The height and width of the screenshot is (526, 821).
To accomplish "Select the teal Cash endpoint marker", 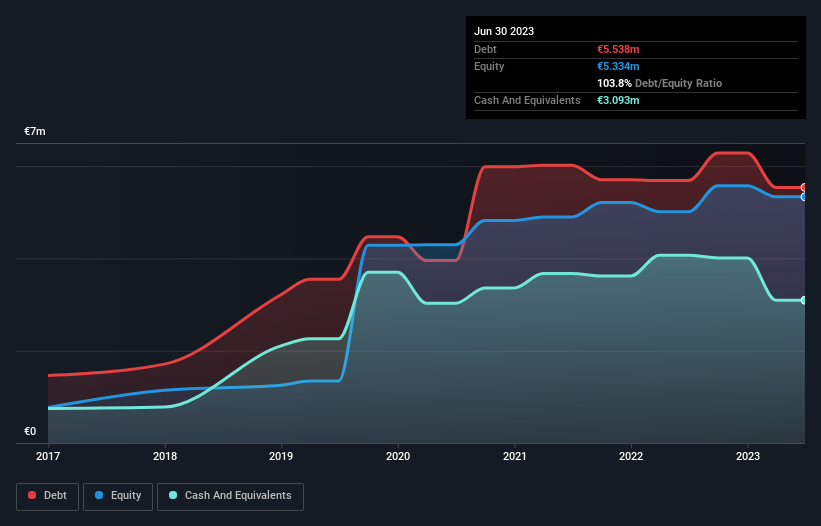I will coord(804,300).
